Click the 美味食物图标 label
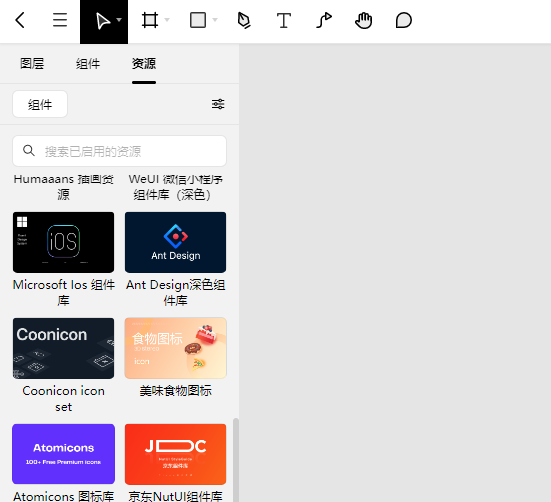551x502 pixels. click(175, 391)
